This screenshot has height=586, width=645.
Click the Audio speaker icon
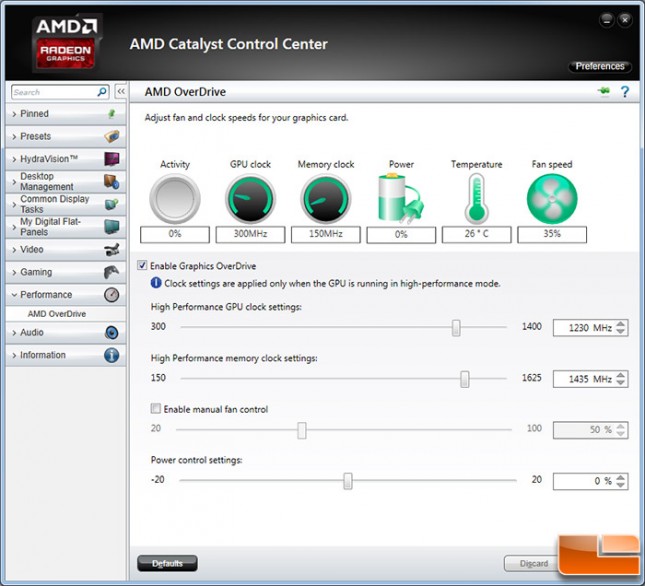(x=111, y=332)
